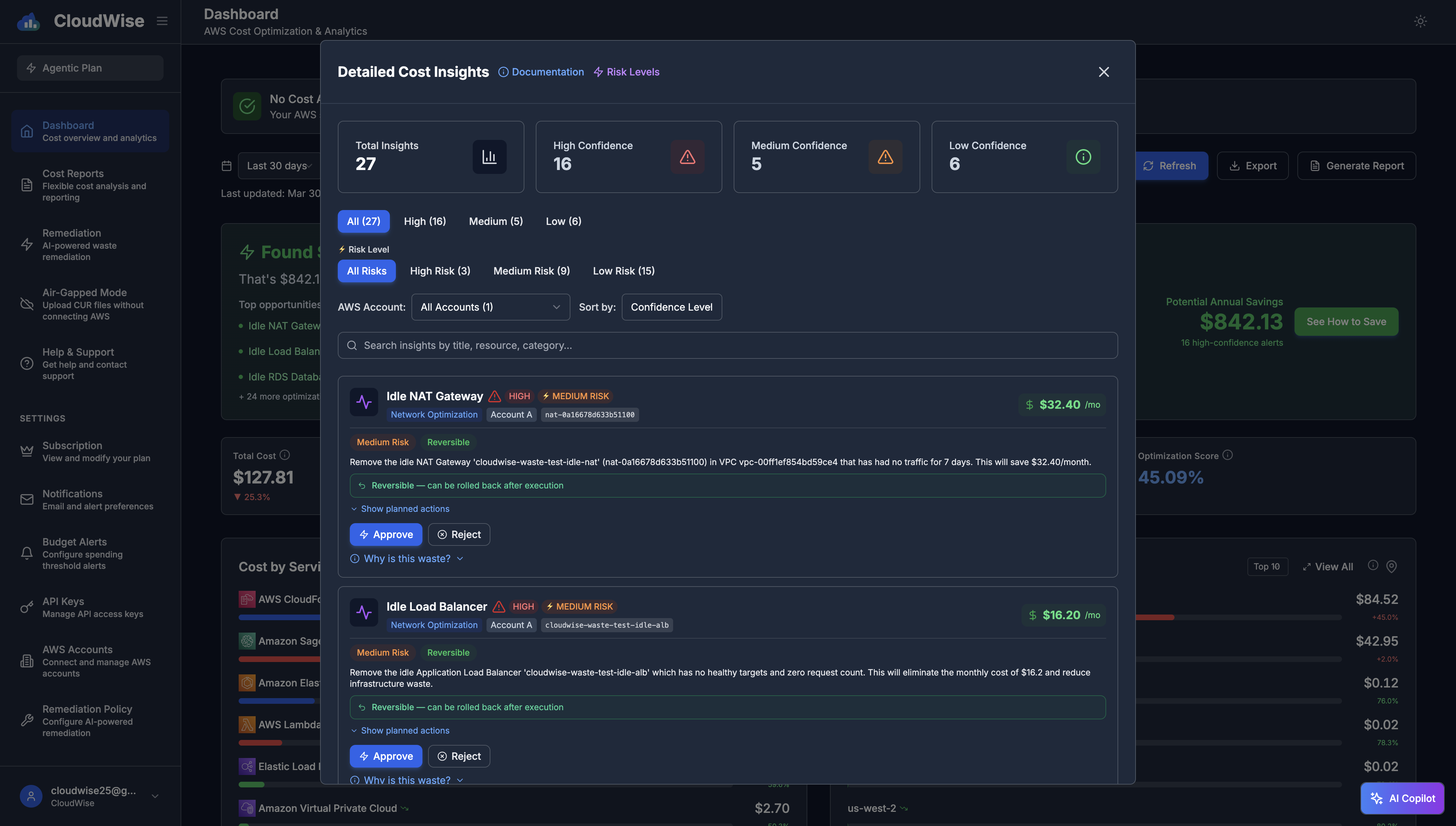Switch to the High Risk (3) tab
The height and width of the screenshot is (826, 1456).
(x=440, y=271)
